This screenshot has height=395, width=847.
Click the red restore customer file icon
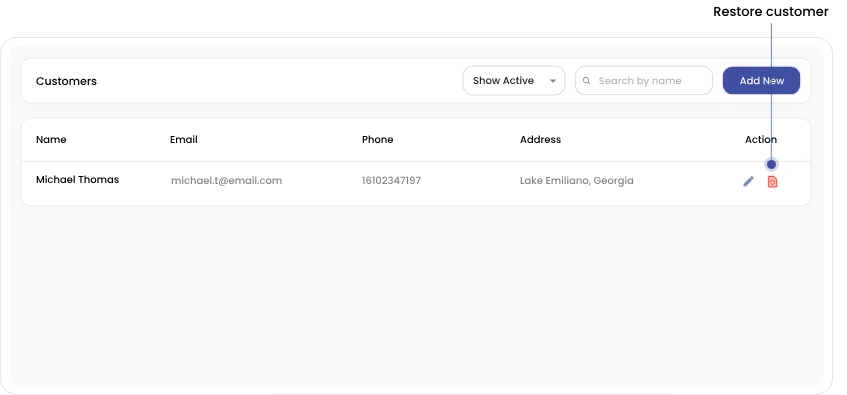tap(772, 182)
